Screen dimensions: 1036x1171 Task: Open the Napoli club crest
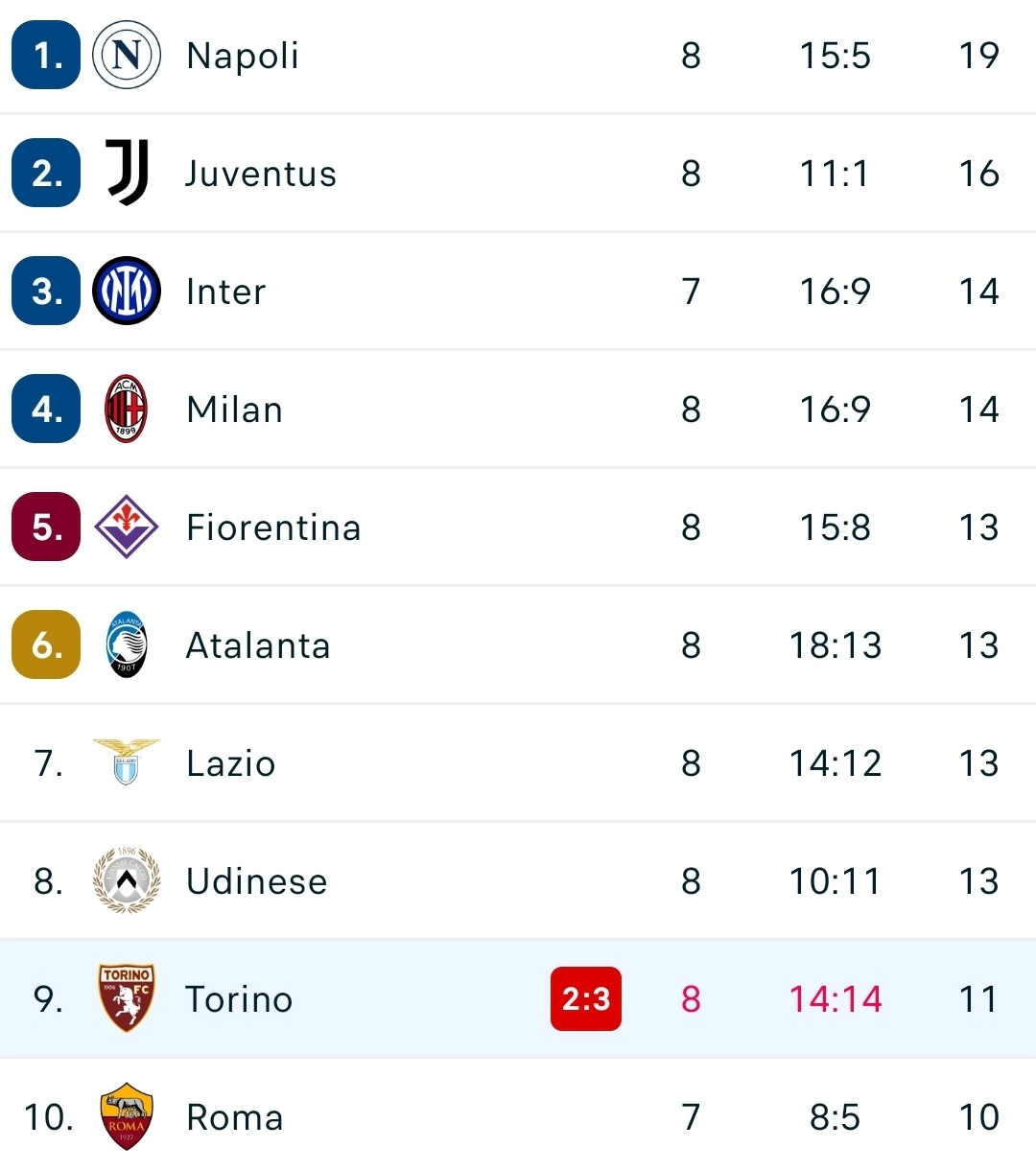coord(127,56)
